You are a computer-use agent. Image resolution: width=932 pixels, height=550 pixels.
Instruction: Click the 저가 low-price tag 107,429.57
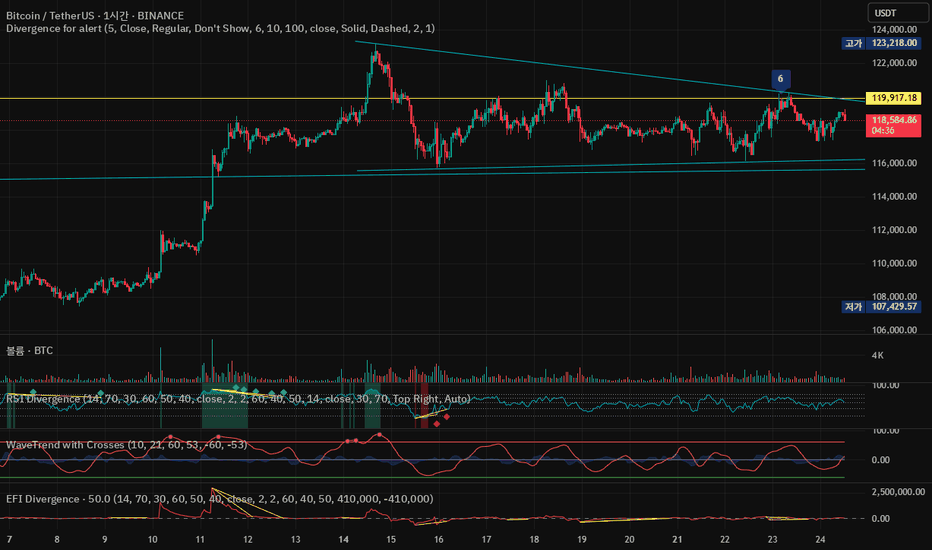coord(881,307)
